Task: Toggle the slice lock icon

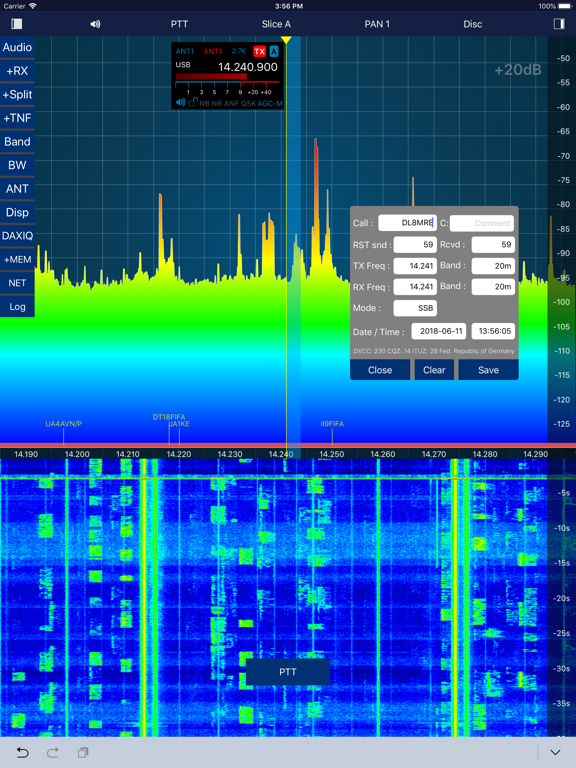Action: coord(192,102)
